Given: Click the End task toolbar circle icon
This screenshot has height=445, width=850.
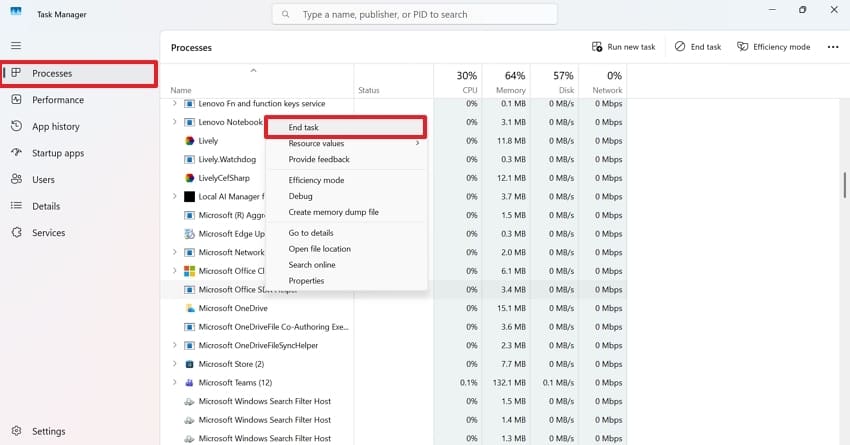Looking at the screenshot, I should [x=680, y=47].
